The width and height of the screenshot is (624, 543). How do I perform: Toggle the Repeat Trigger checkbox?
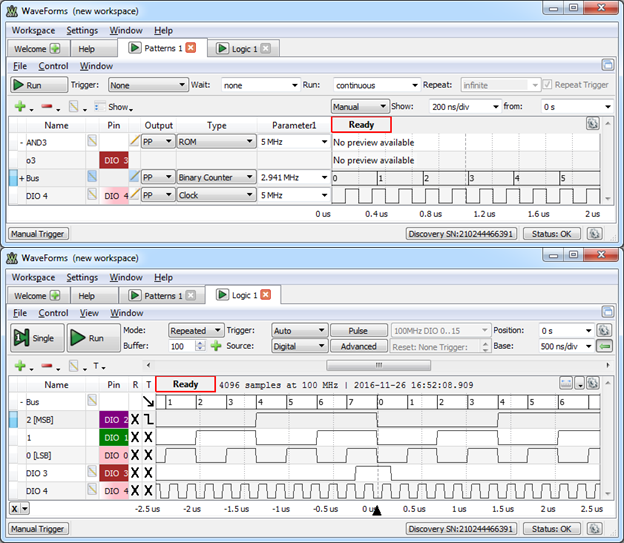tap(548, 84)
